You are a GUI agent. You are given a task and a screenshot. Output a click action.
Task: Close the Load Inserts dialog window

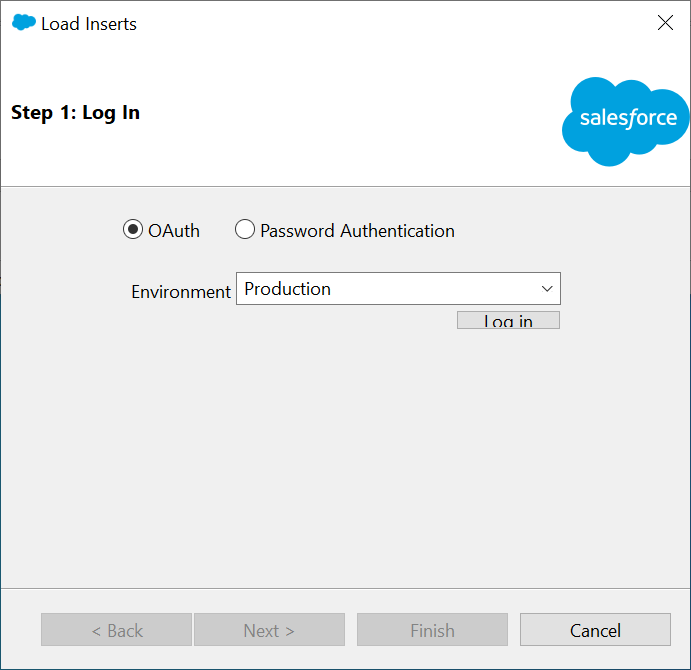665,23
